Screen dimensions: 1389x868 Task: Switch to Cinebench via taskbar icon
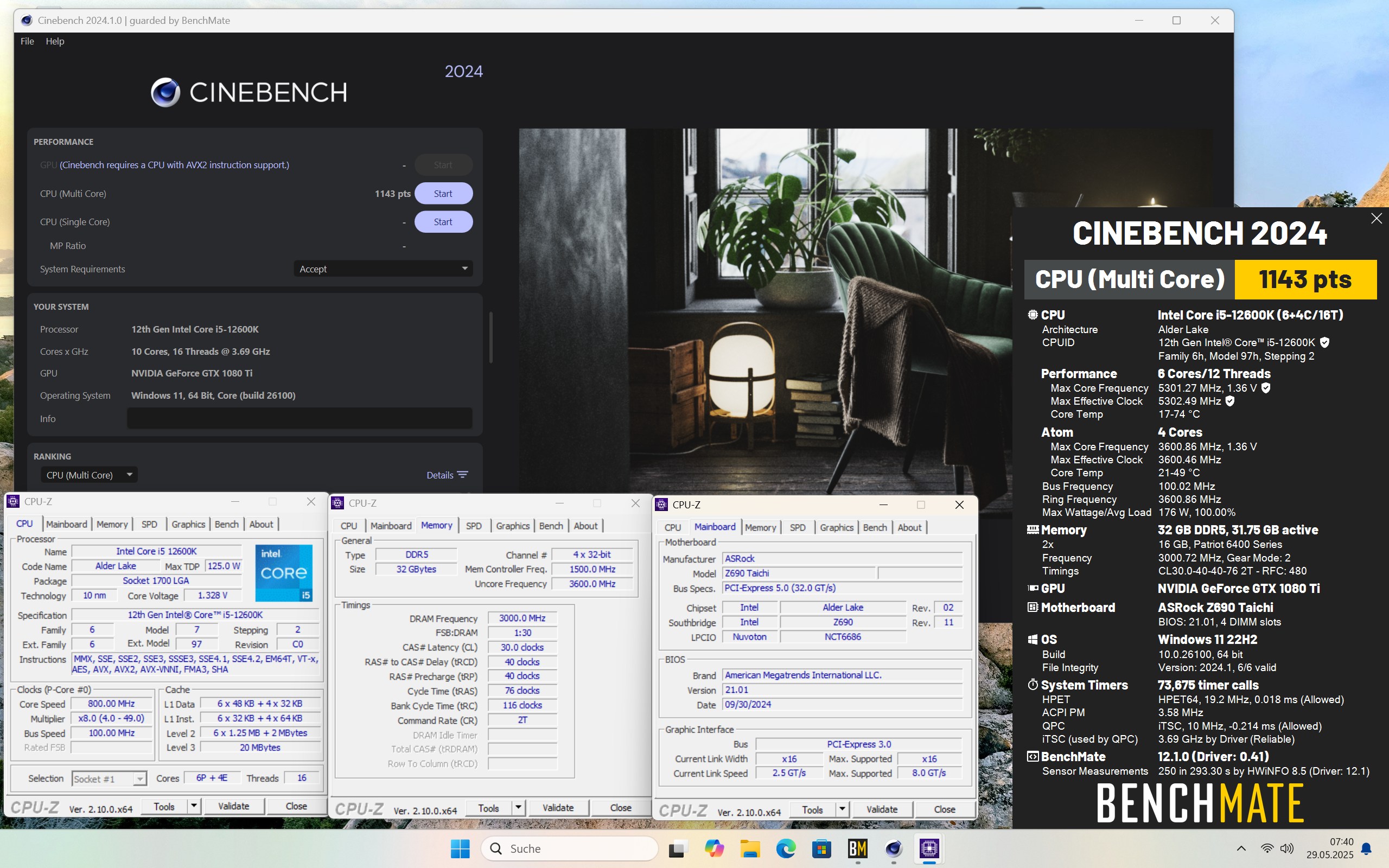pyautogui.click(x=894, y=848)
